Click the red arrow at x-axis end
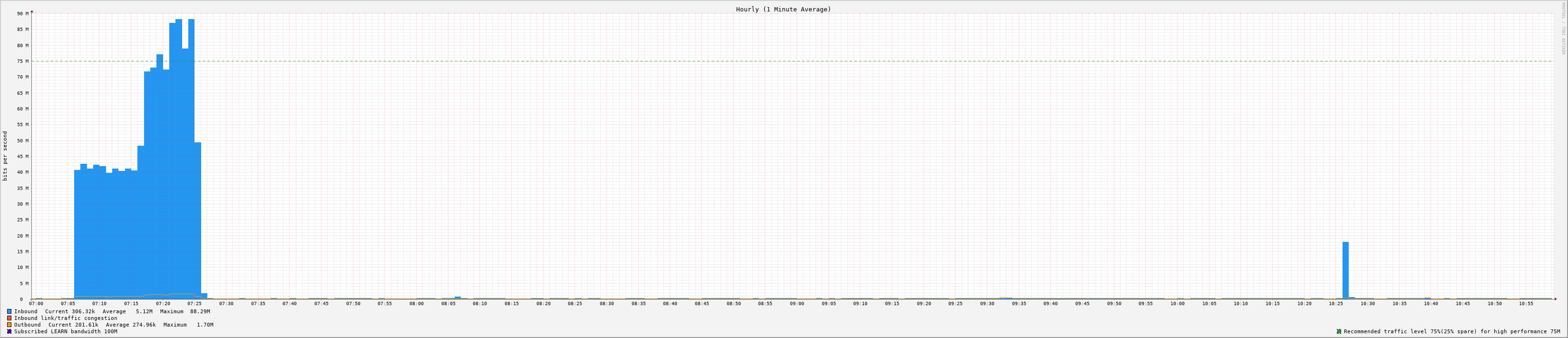 (1555, 299)
